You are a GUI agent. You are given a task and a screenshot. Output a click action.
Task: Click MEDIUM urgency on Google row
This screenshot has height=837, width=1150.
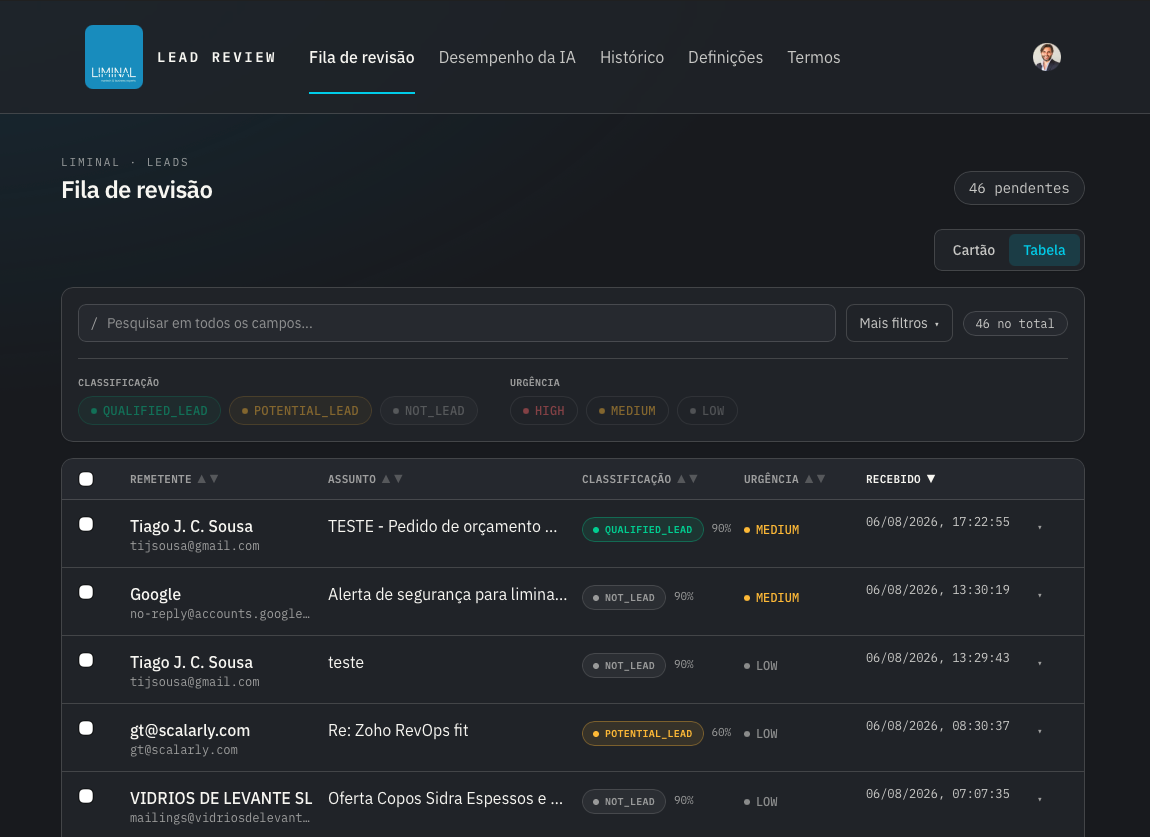pyautogui.click(x=772, y=598)
